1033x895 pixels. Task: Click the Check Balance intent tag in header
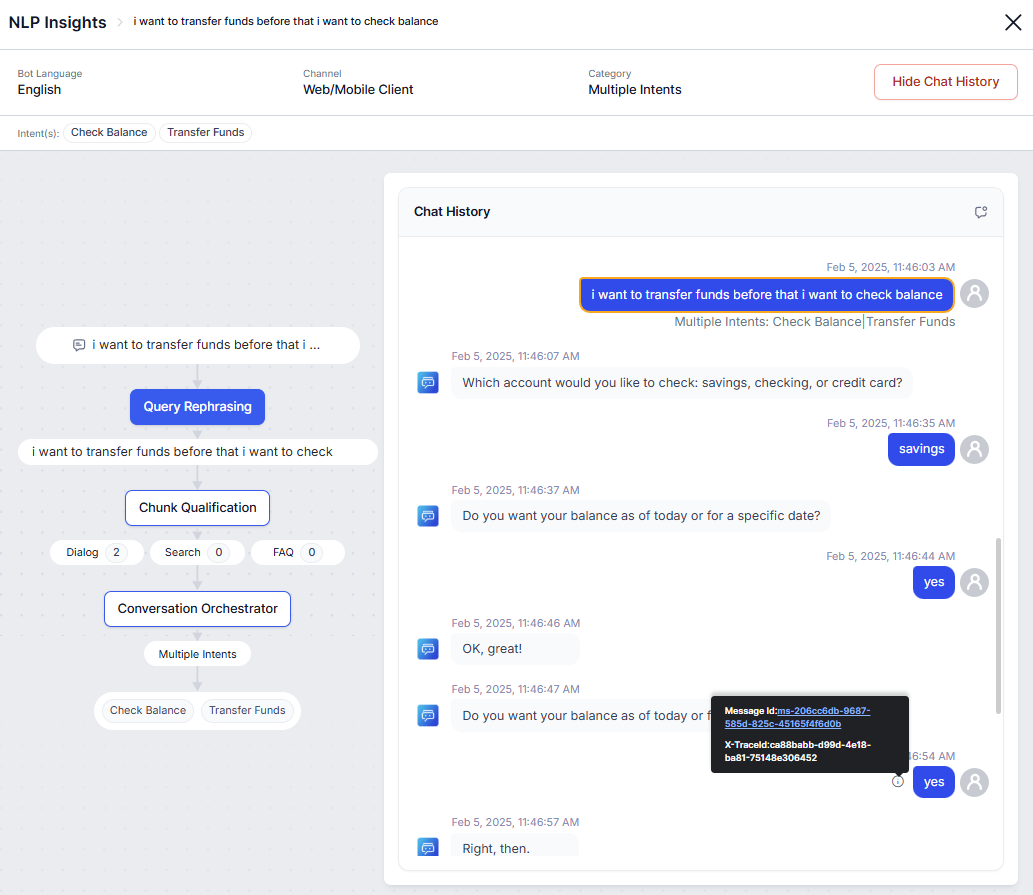pyautogui.click(x=109, y=132)
